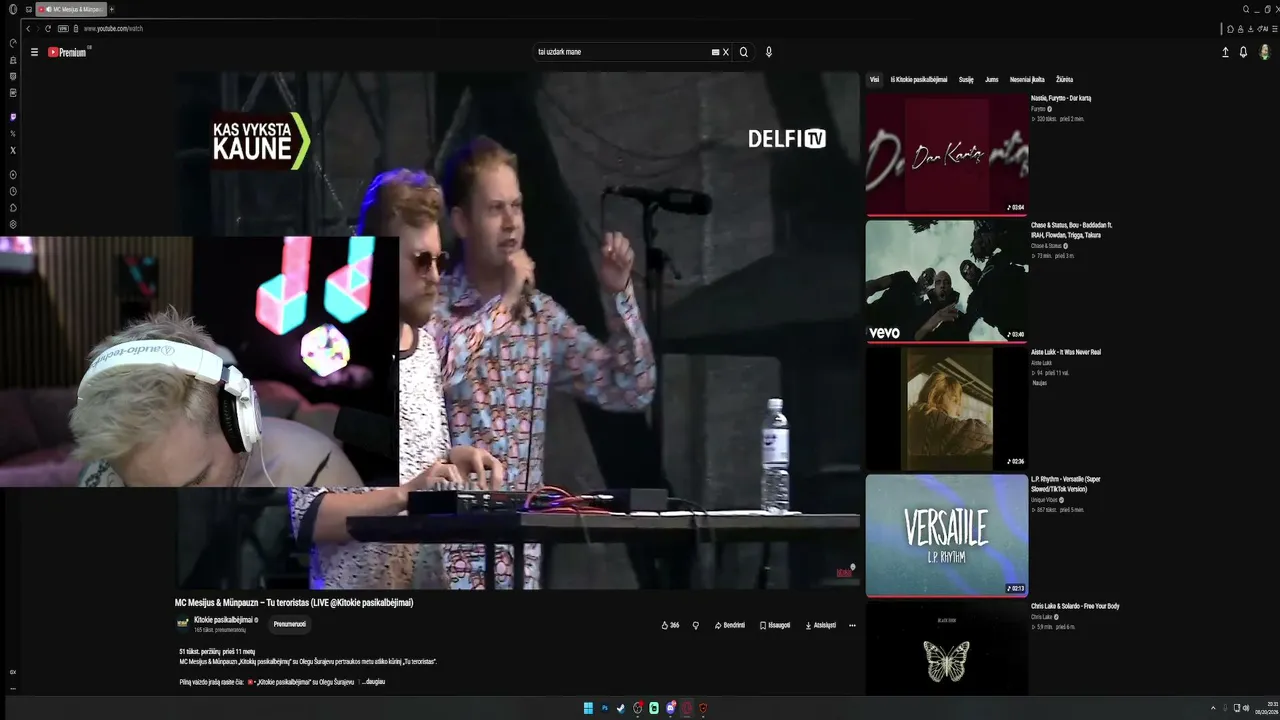Reload the page with the refresh icon
The width and height of the screenshot is (1280, 720).
[50, 29]
